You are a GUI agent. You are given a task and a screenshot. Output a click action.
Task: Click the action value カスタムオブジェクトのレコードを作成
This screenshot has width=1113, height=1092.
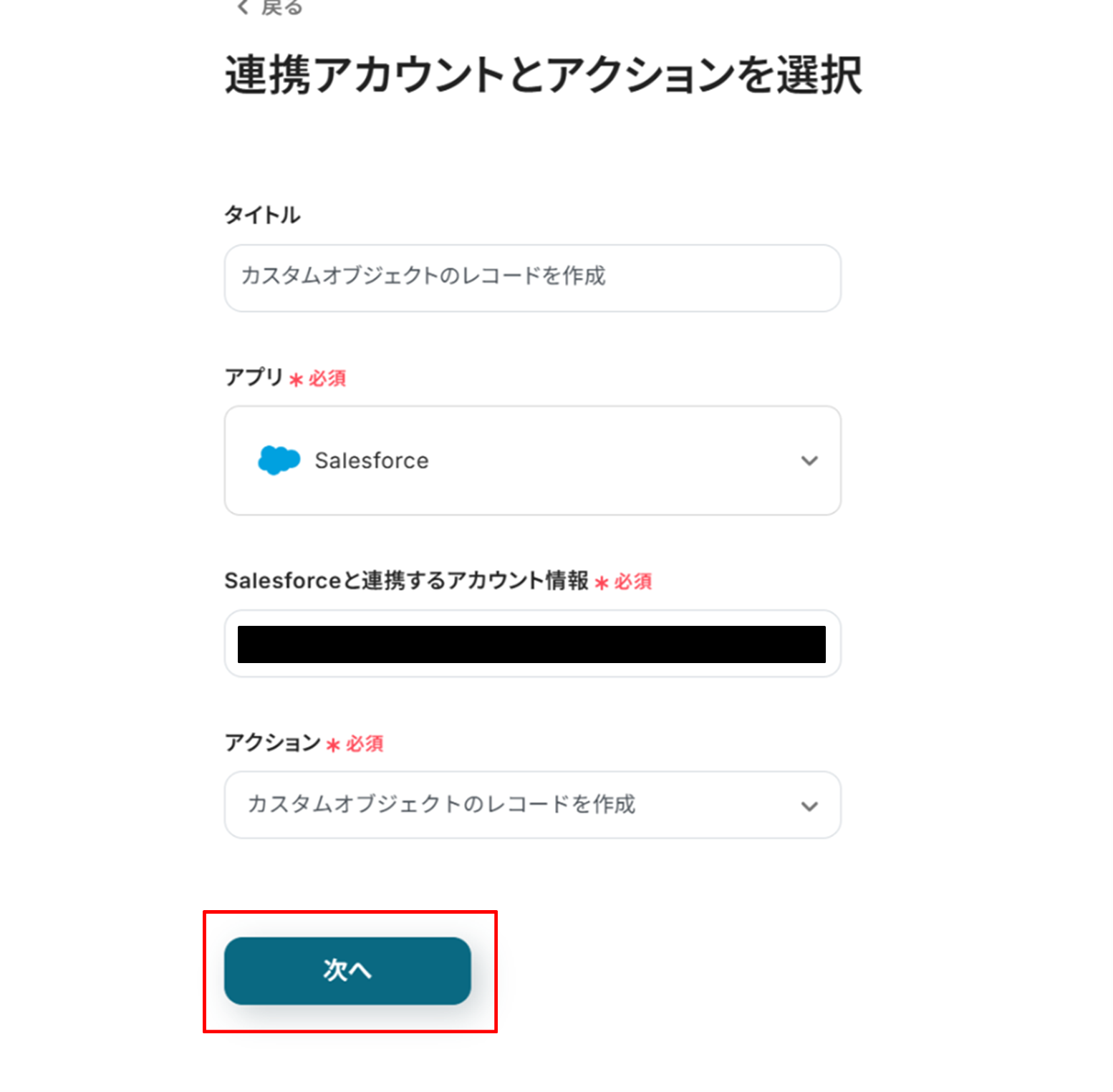(441, 804)
